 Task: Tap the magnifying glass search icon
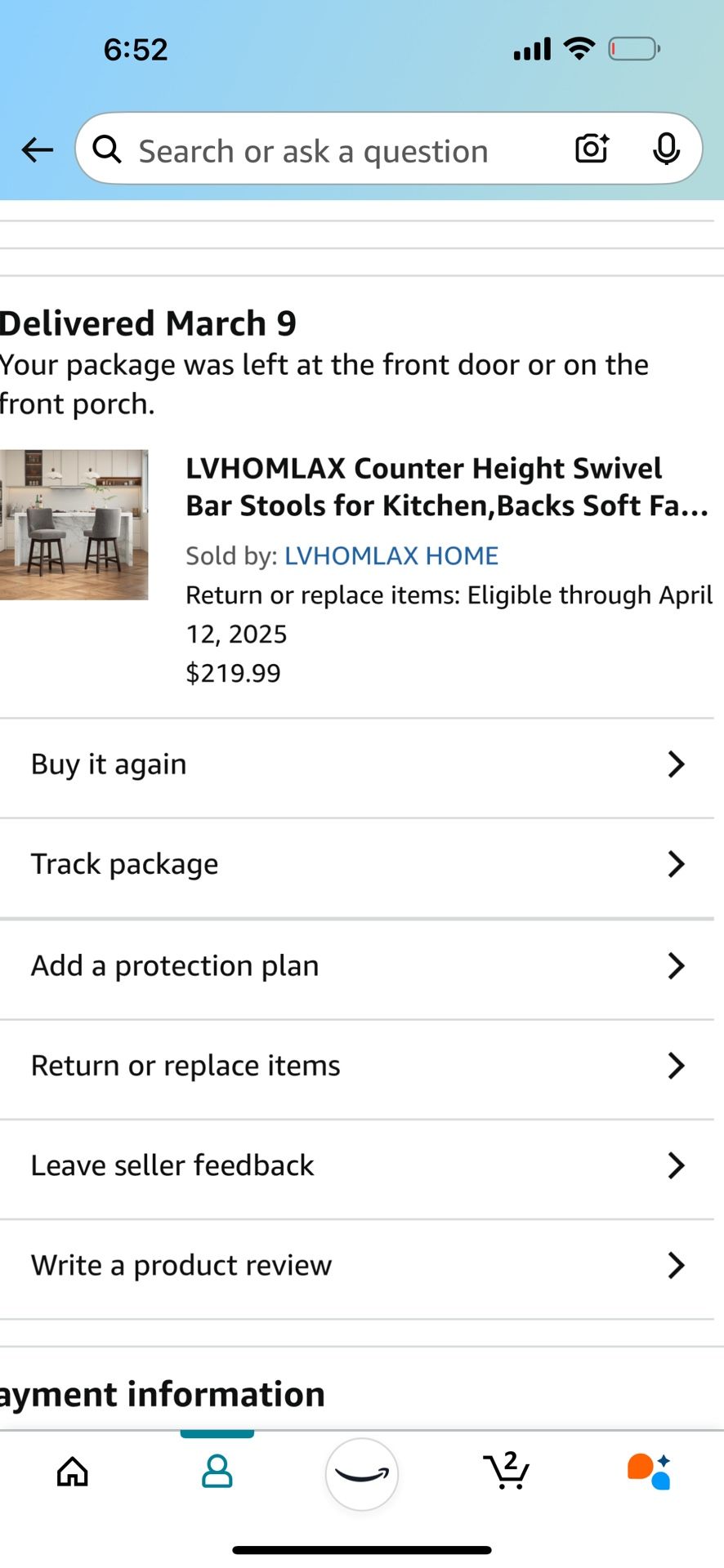(x=107, y=149)
